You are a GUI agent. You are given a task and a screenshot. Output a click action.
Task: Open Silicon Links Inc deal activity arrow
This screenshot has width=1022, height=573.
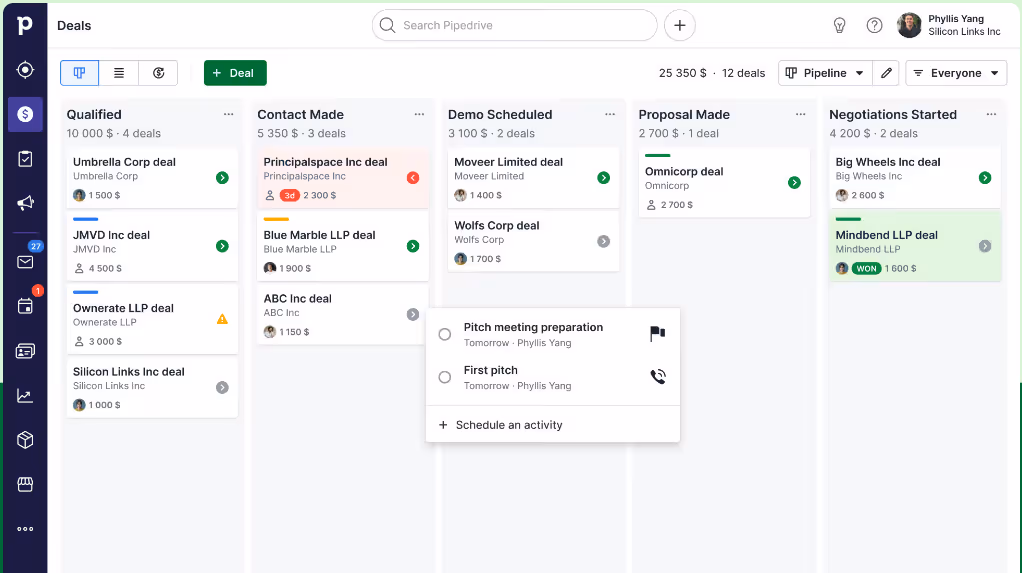point(222,388)
